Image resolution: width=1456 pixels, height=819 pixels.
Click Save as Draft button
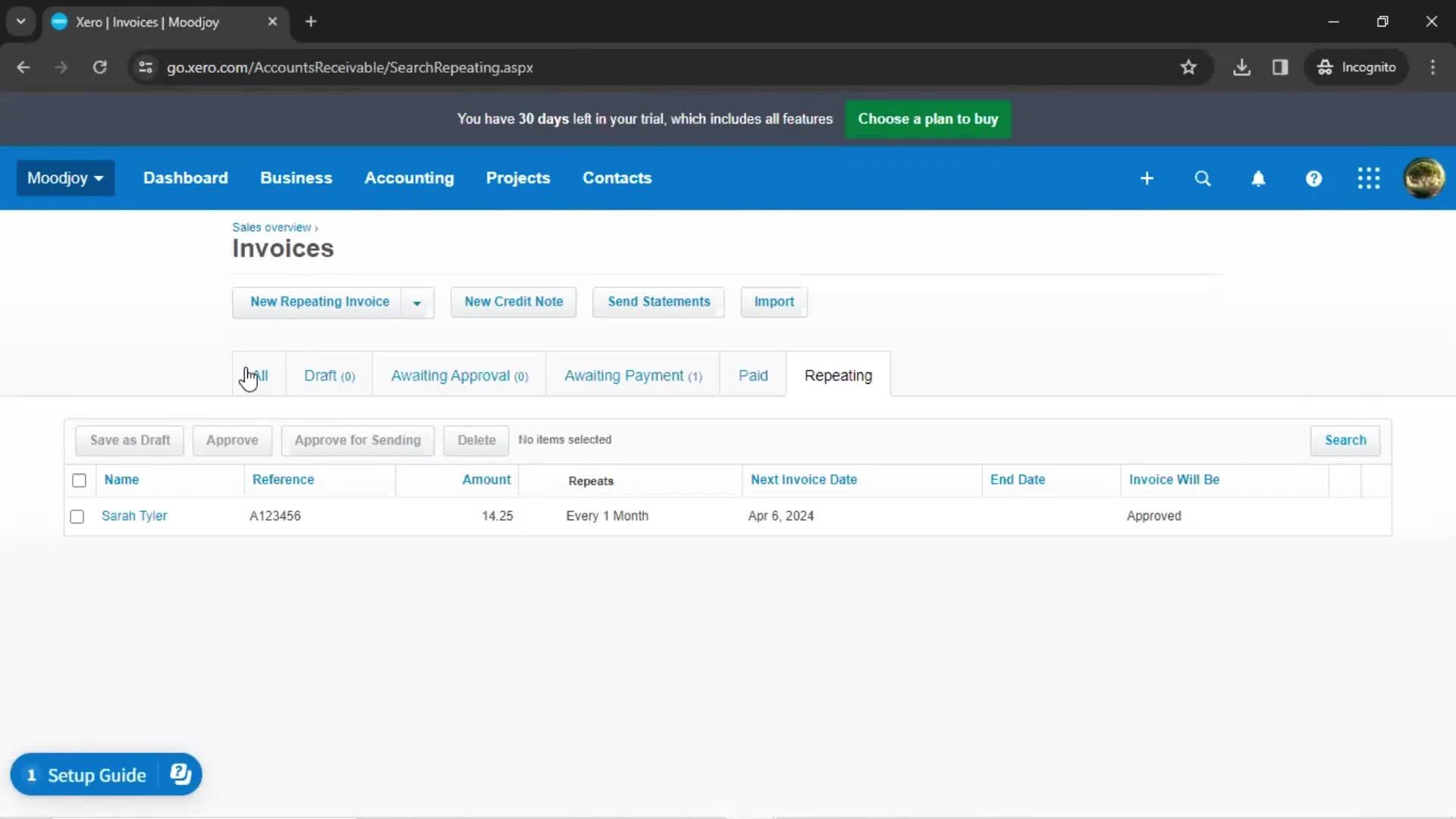[130, 441]
